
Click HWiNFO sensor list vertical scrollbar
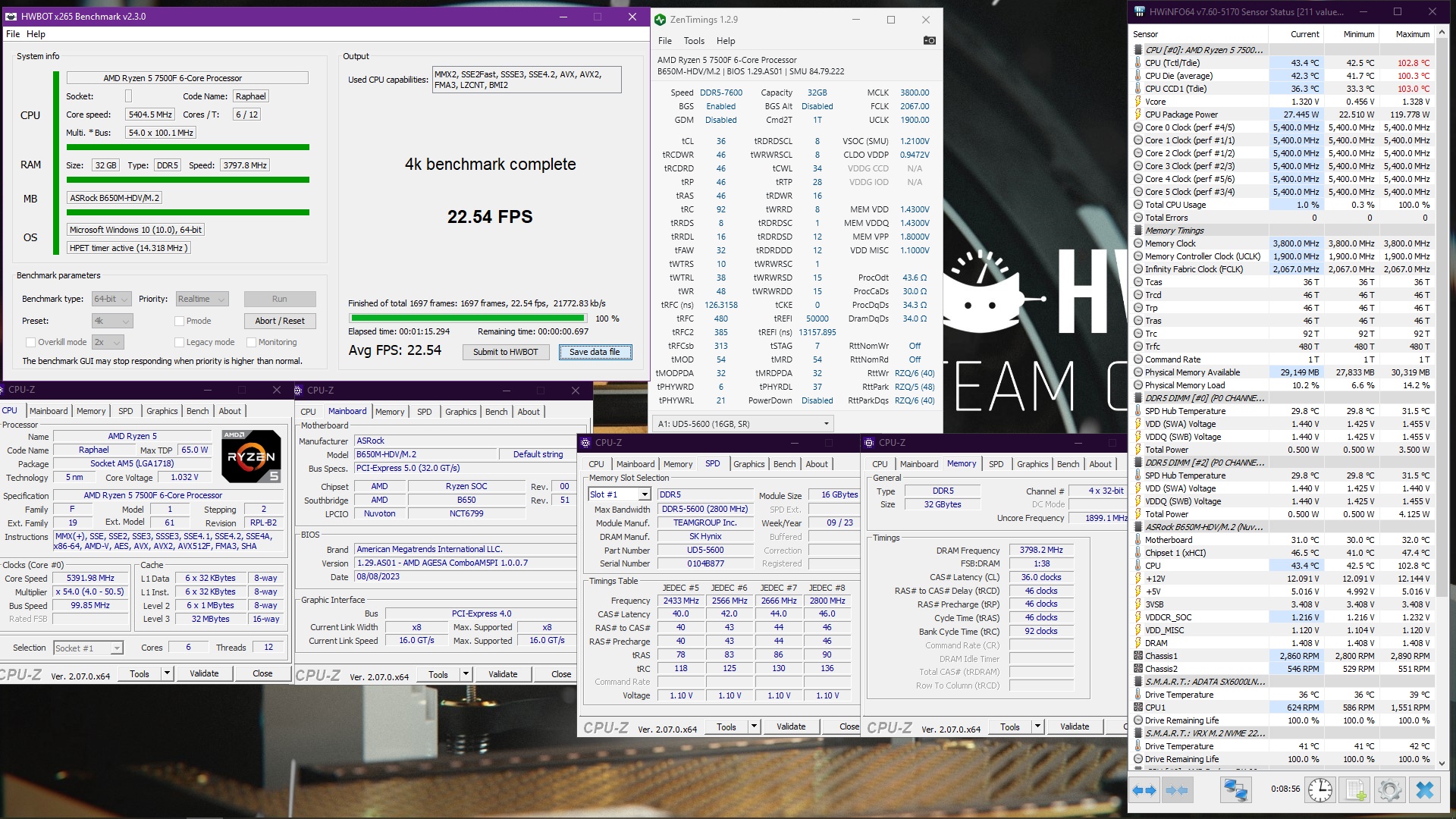click(x=1442, y=398)
